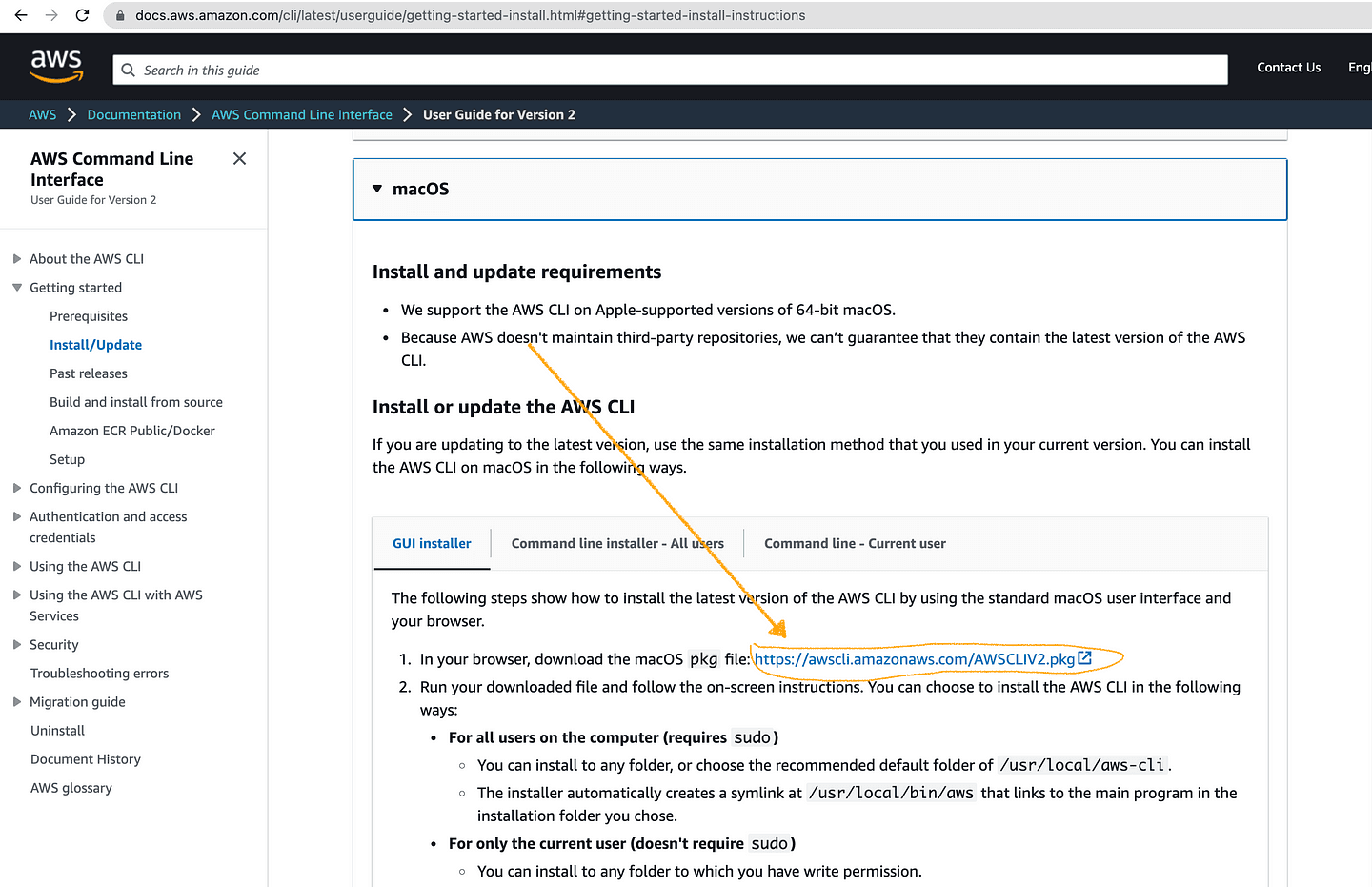Open Build and install from source
Image resolution: width=1372 pixels, height=887 pixels.
pos(136,402)
